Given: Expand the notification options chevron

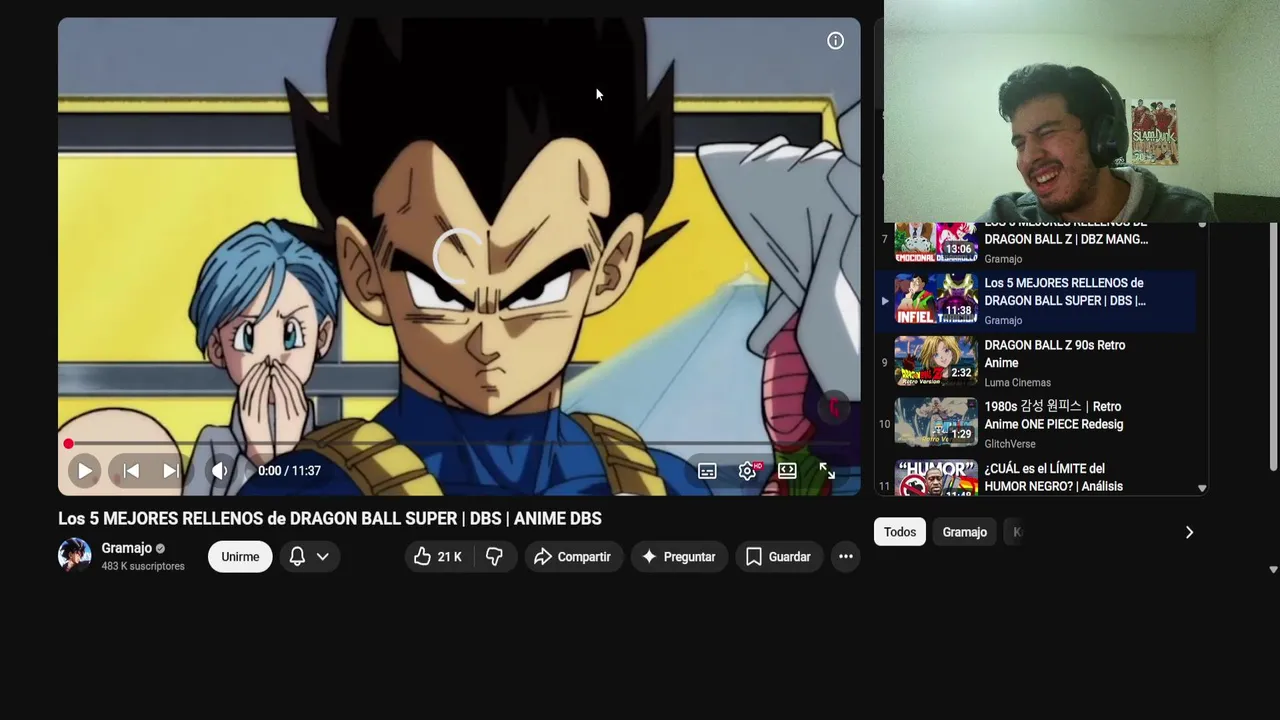Looking at the screenshot, I should (323, 557).
